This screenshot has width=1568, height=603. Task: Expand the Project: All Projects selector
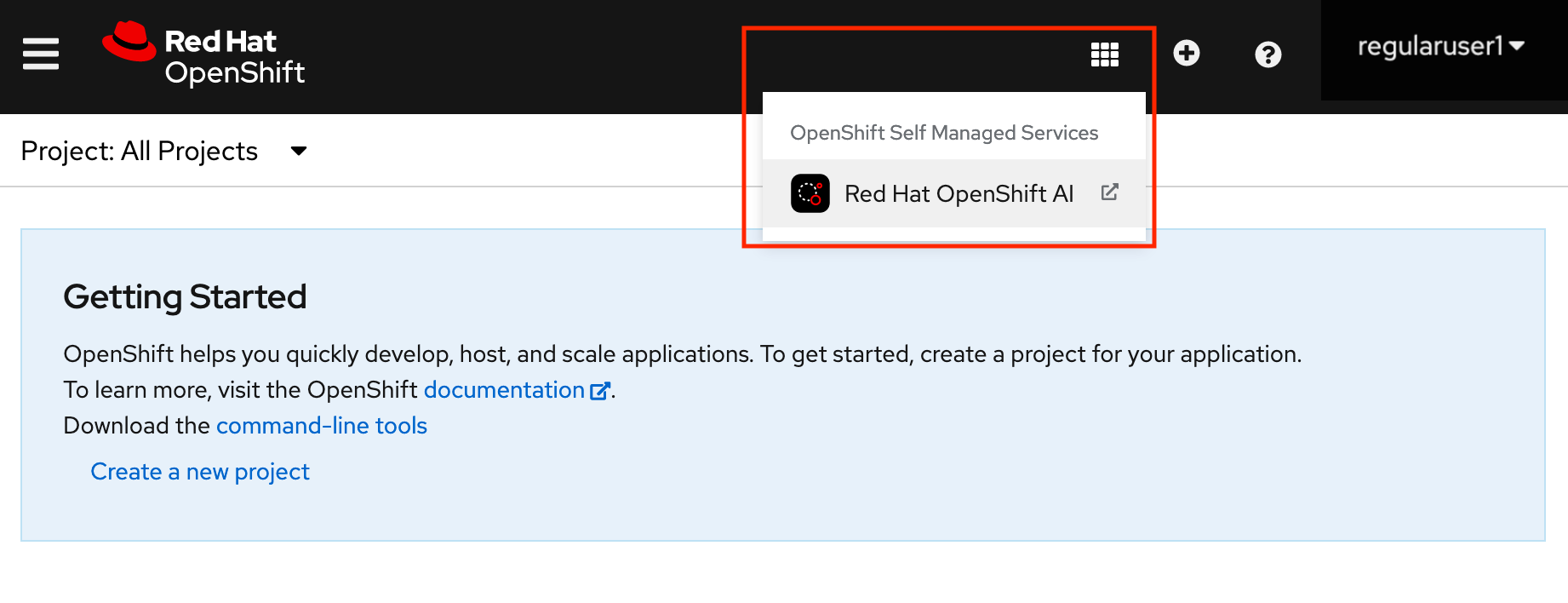click(163, 151)
